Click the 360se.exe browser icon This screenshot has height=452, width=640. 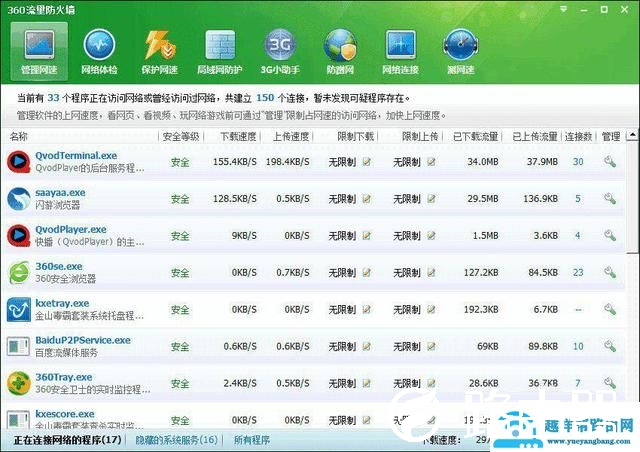(x=18, y=272)
